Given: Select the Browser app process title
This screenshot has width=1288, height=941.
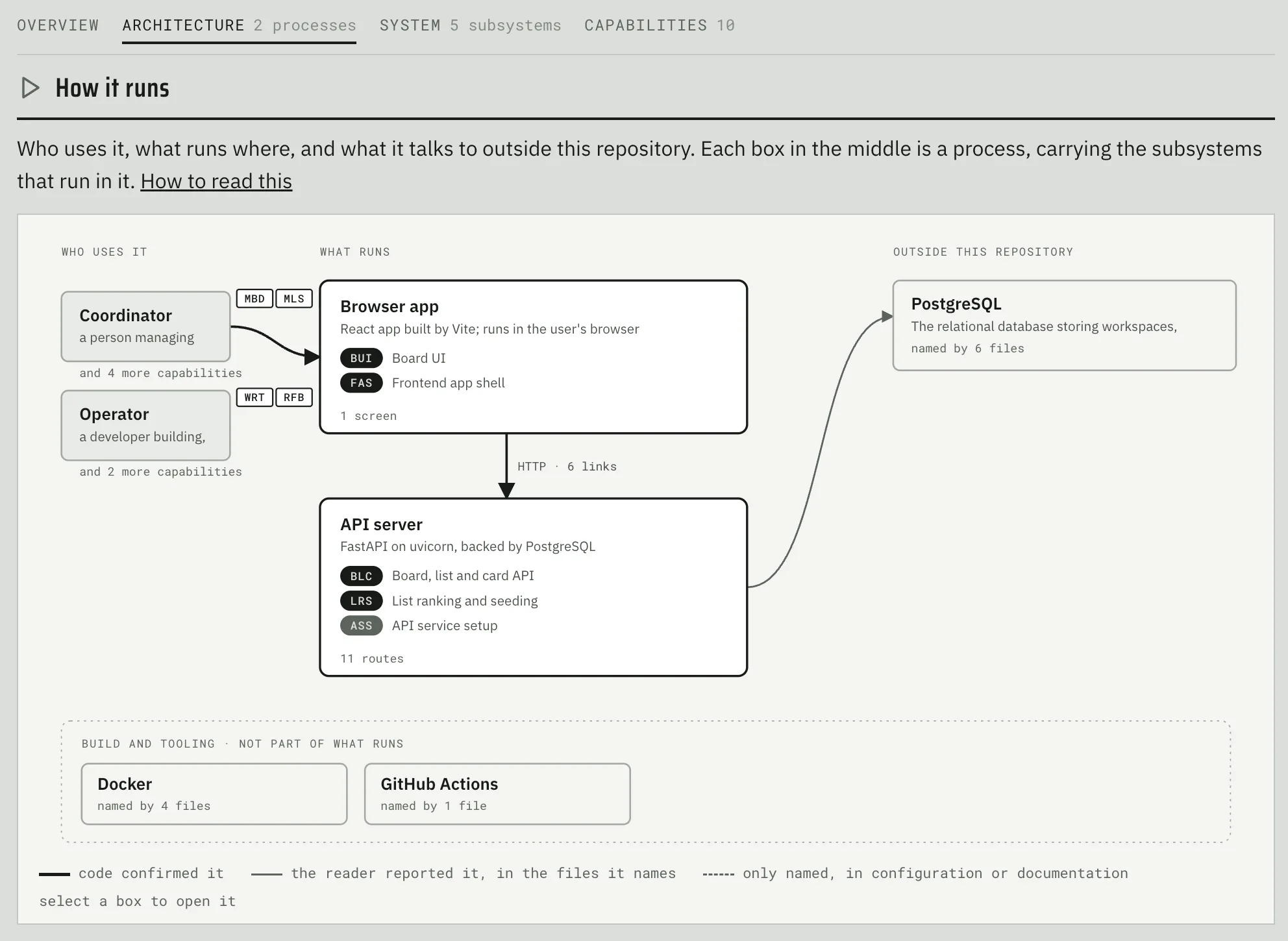Looking at the screenshot, I should (390, 306).
